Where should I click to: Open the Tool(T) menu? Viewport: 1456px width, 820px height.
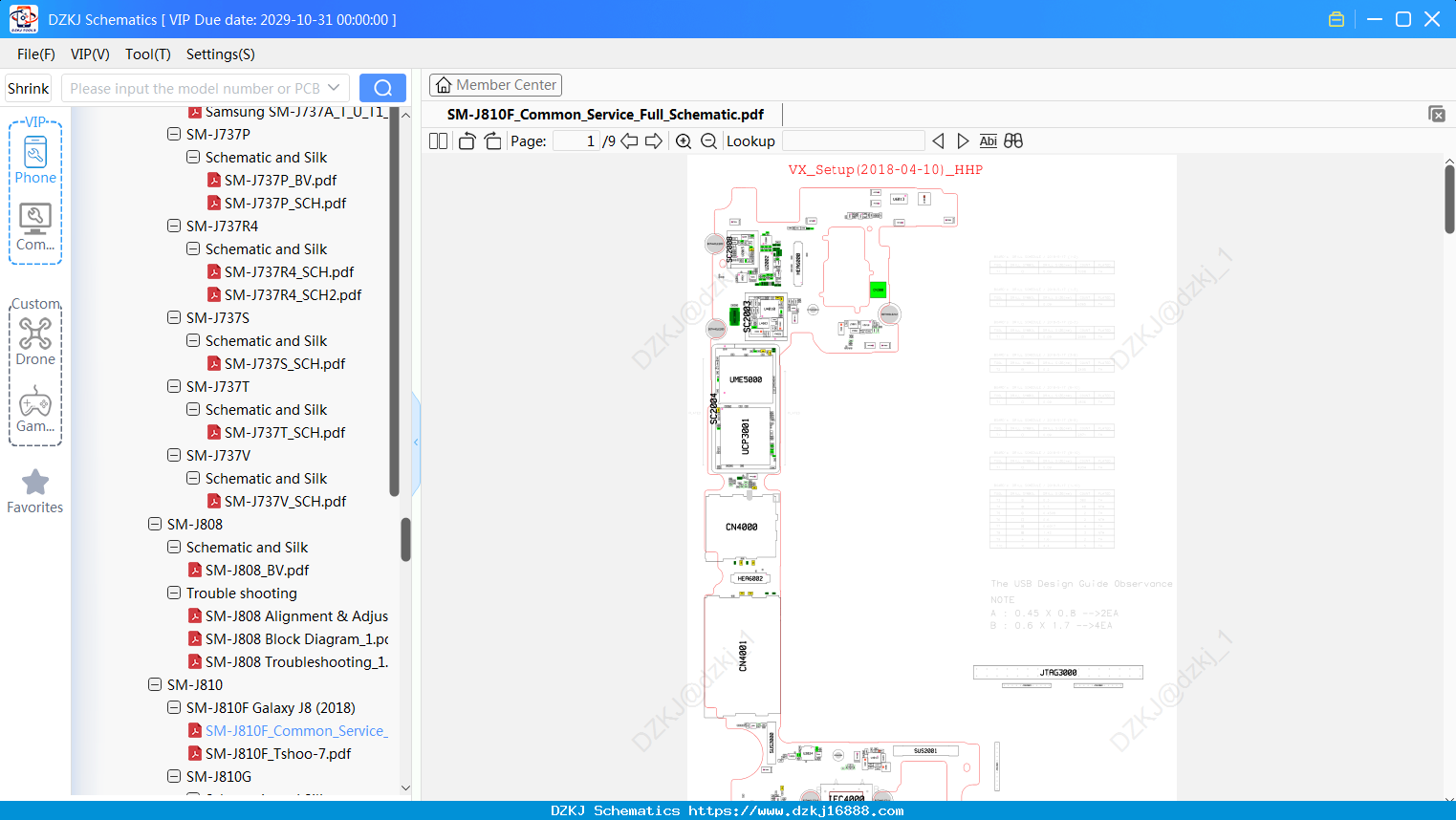(148, 54)
